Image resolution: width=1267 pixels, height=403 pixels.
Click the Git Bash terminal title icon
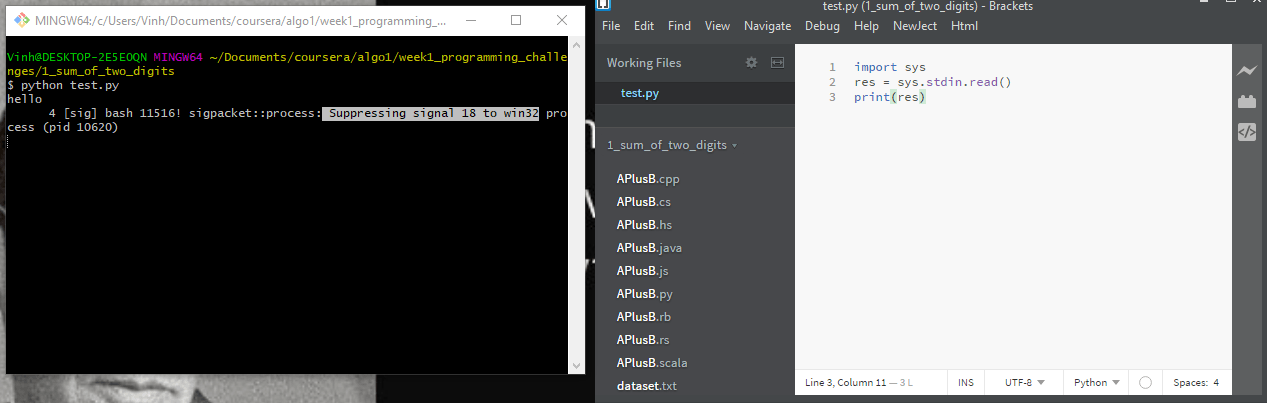(x=20, y=20)
